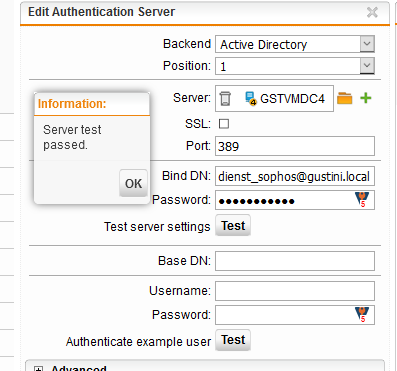
Task: Click the GSTVMDC4 network host icon
Action: coord(251,98)
